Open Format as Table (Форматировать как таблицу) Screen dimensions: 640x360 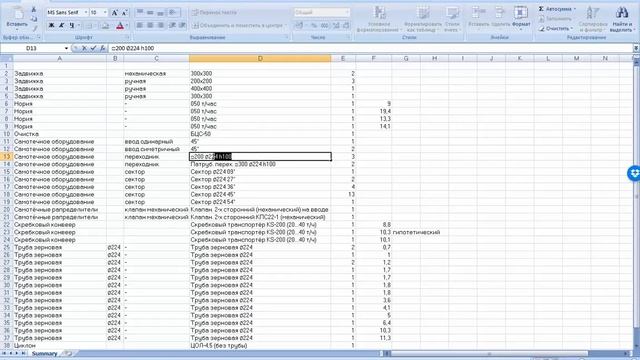coord(423,19)
